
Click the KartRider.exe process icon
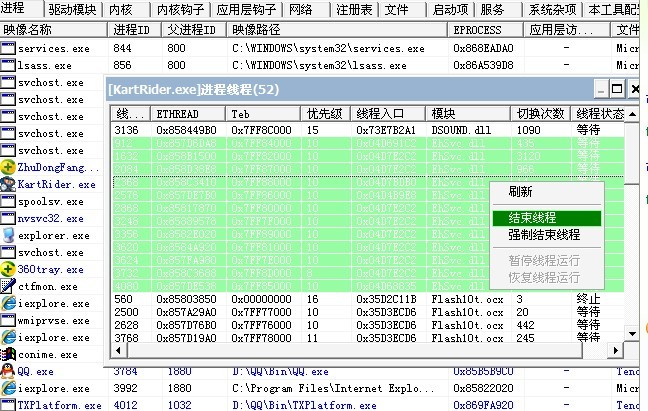click(x=8, y=184)
